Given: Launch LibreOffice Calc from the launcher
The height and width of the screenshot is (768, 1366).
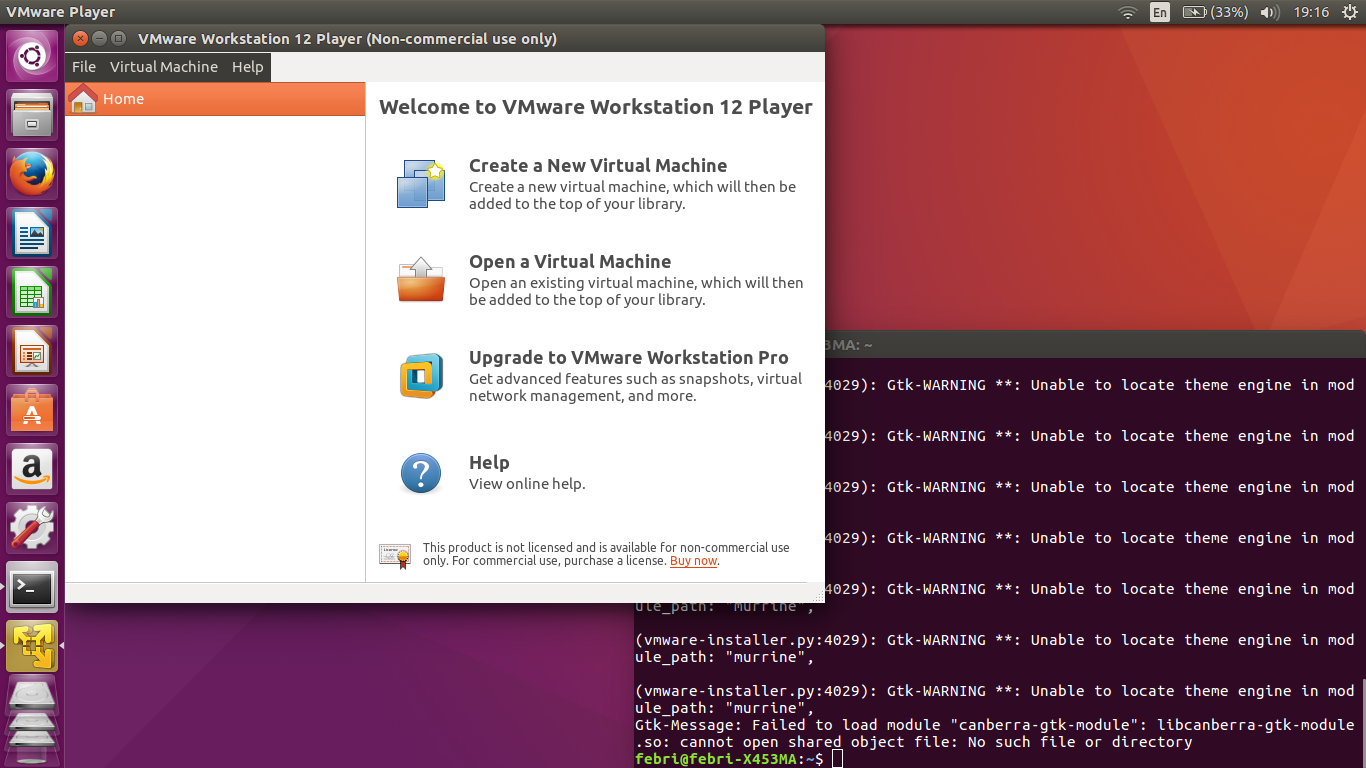Looking at the screenshot, I should [x=33, y=291].
